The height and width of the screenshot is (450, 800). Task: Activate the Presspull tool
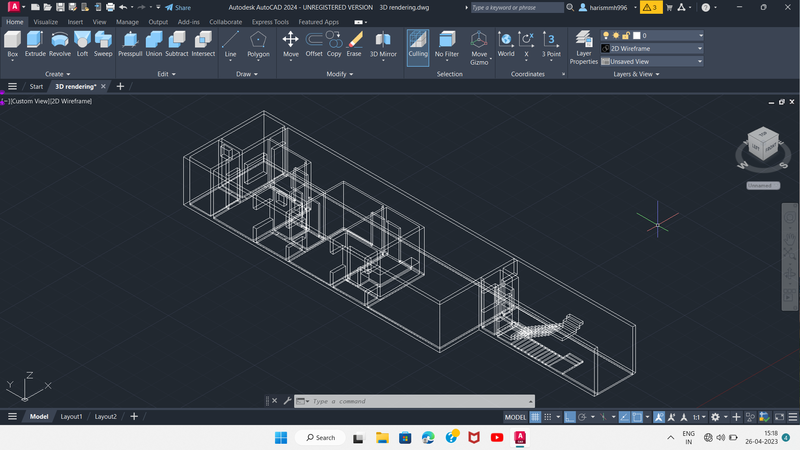(x=130, y=44)
